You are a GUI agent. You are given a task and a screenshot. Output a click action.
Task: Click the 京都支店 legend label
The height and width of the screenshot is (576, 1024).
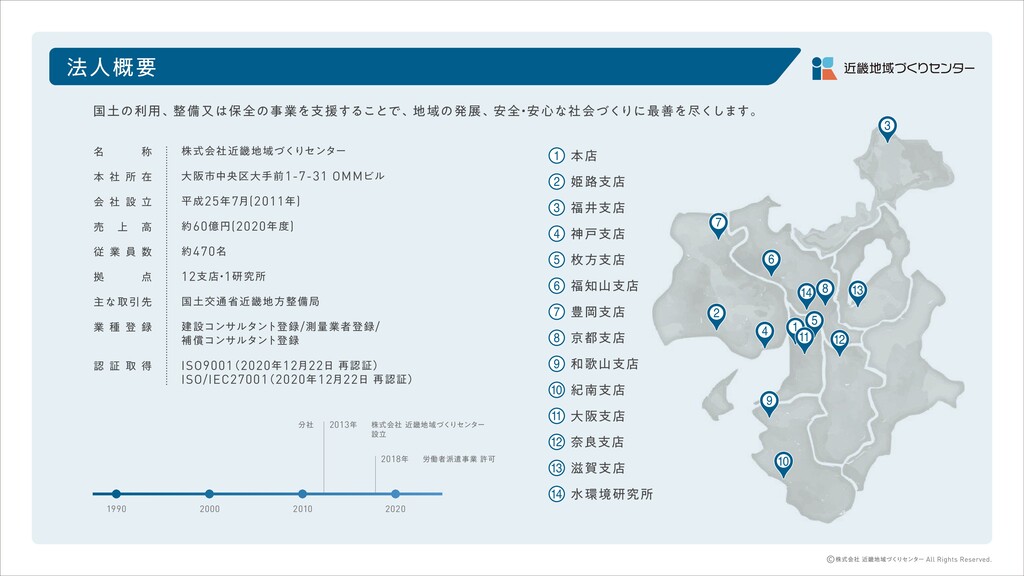[x=598, y=338]
